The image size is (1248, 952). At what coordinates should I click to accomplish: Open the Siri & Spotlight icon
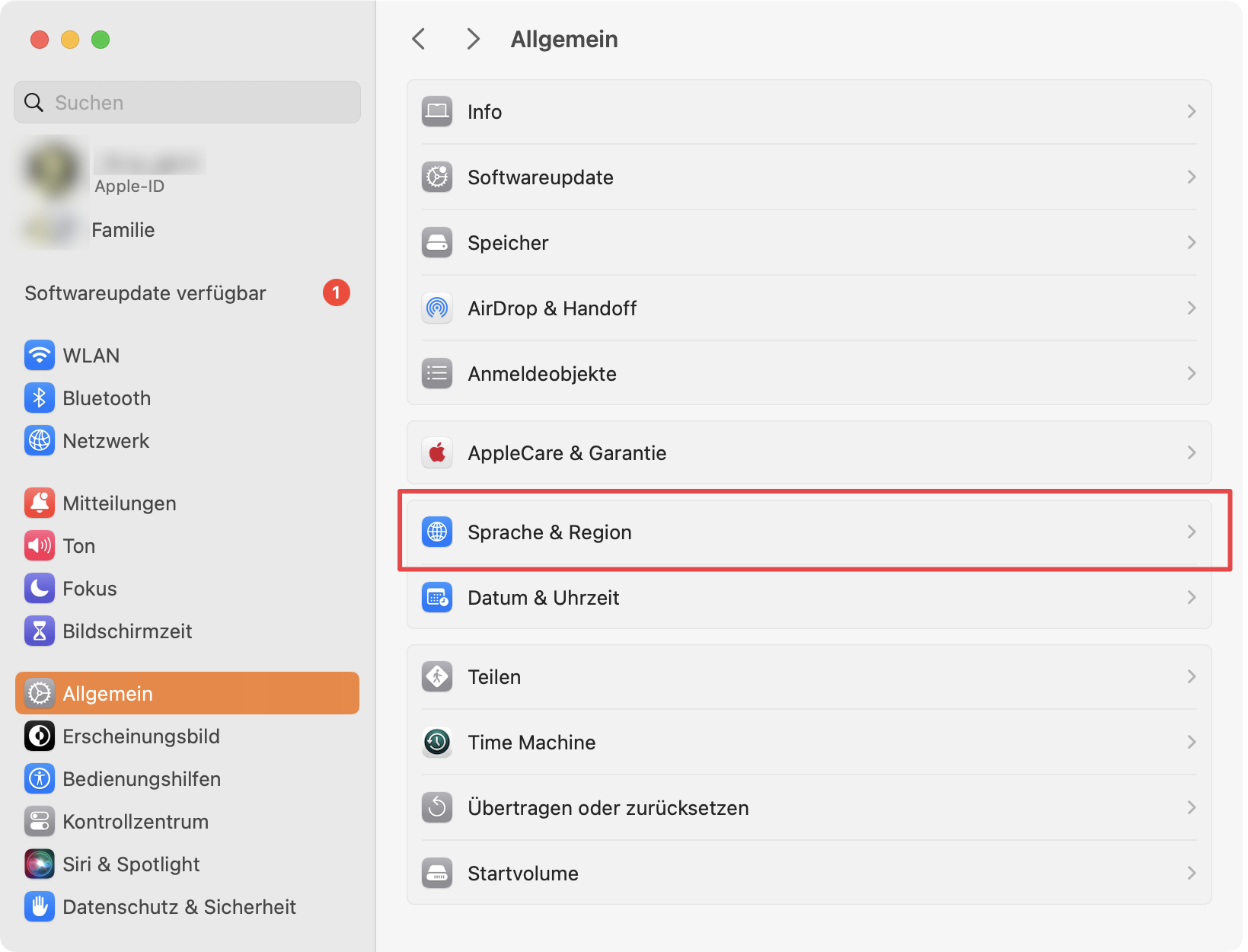click(39, 864)
